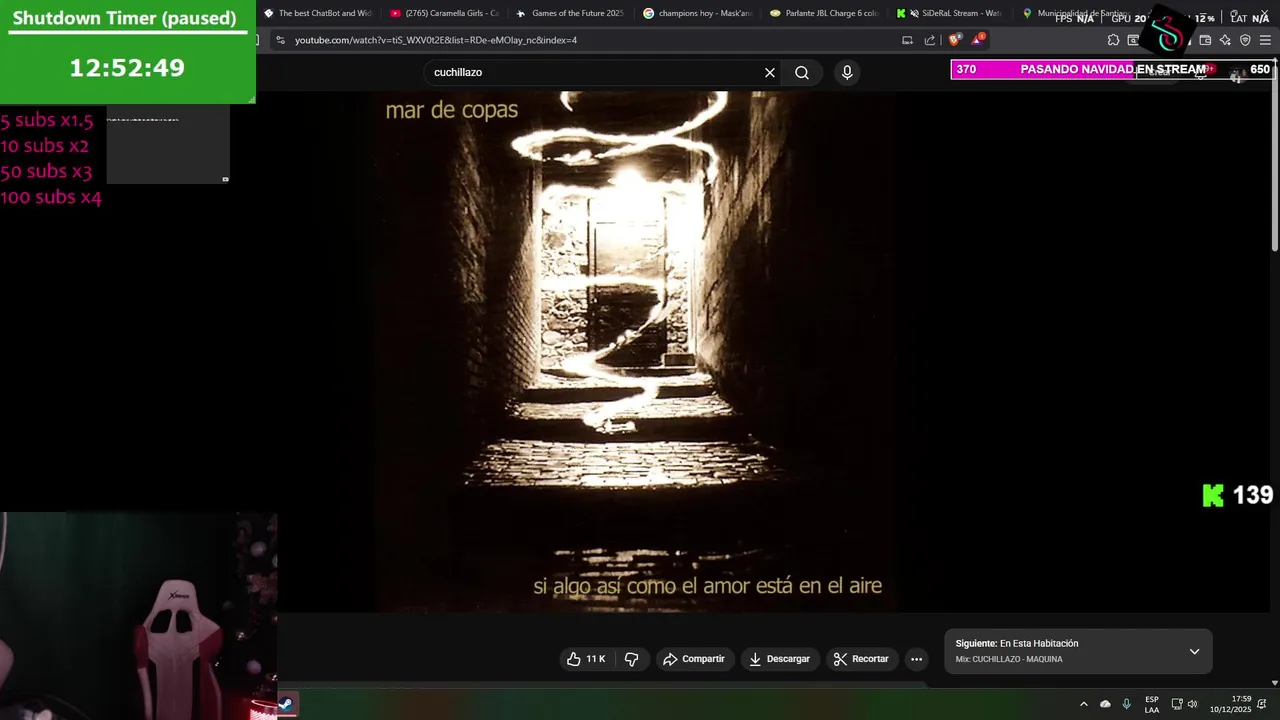Switch to '(2765) Caramella Girls' tab
The image size is (1280, 720).
tap(445, 14)
